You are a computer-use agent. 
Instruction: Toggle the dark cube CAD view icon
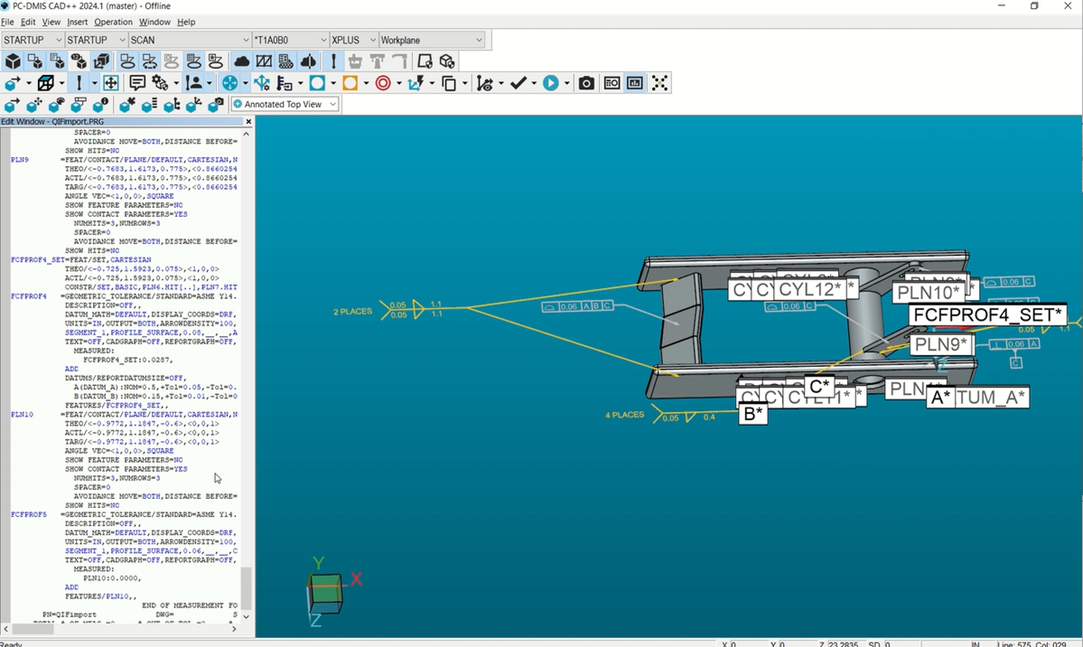[x=46, y=82]
